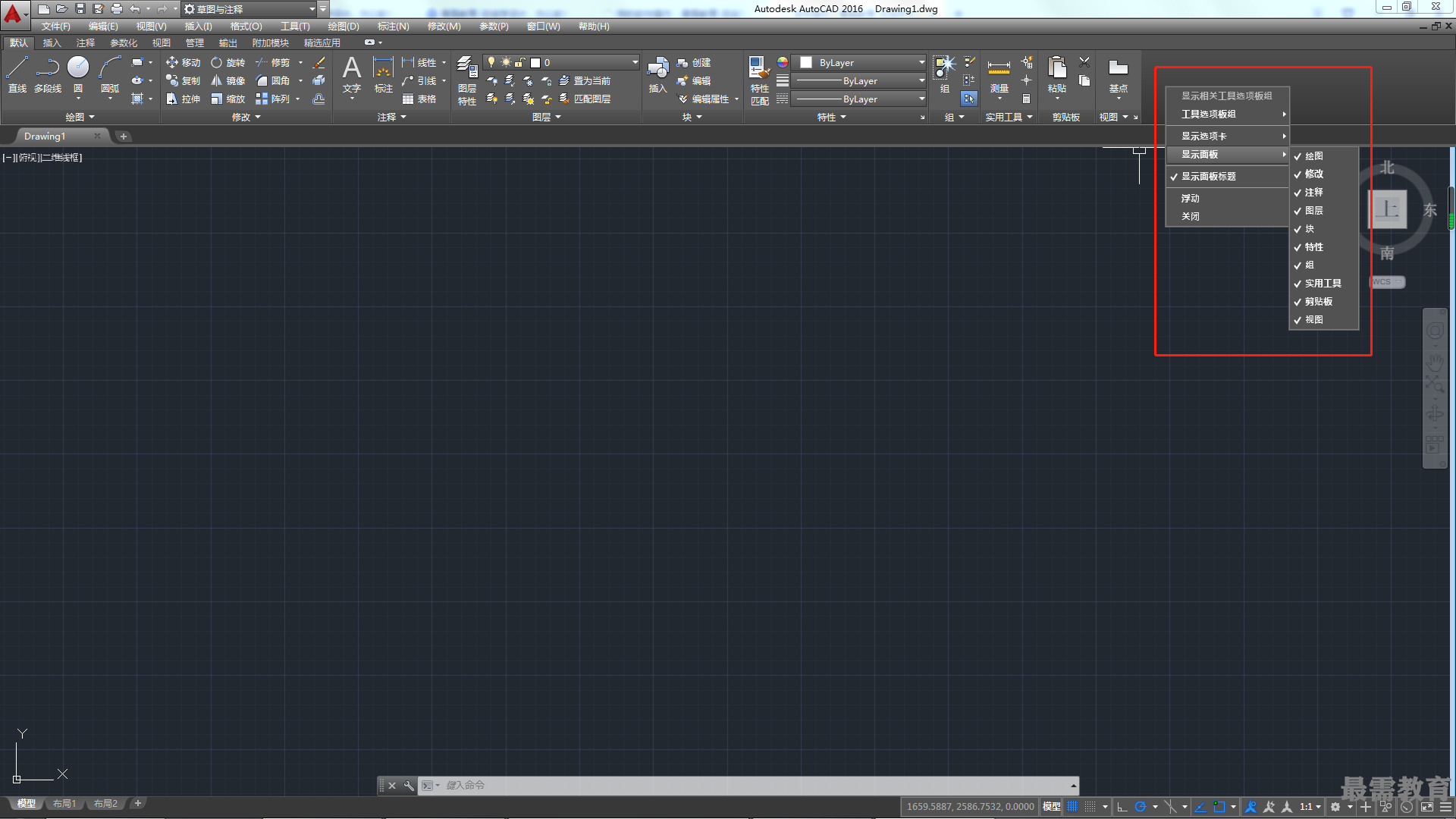
Task: Select the Polyline (多段线) tool
Action: click(47, 74)
